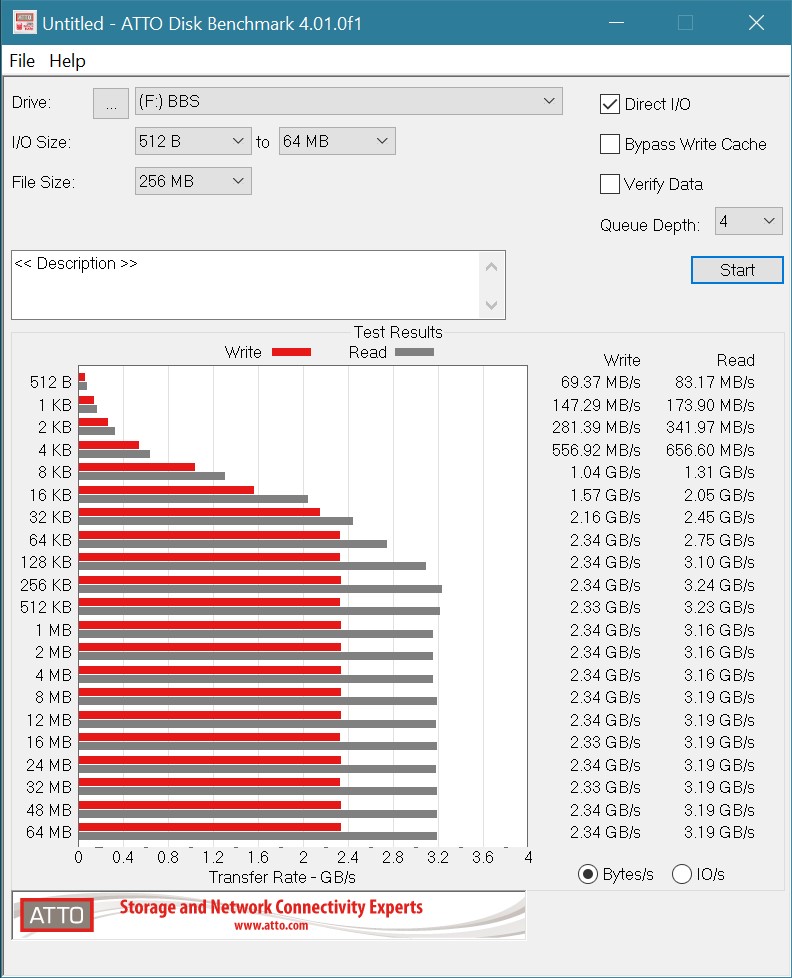Click the 16 KB write value 1.57 GB/s
This screenshot has width=792, height=978.
click(606, 495)
